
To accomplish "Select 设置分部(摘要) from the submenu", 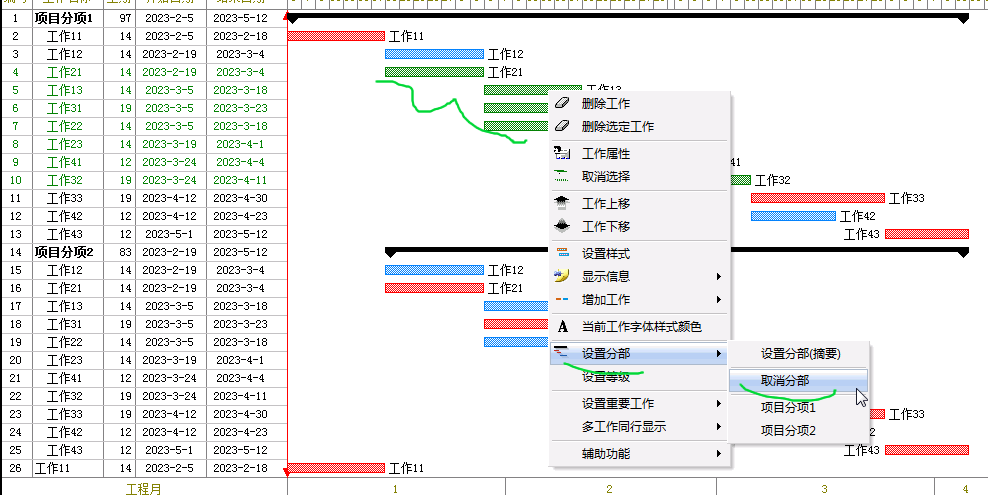I will (x=800, y=353).
